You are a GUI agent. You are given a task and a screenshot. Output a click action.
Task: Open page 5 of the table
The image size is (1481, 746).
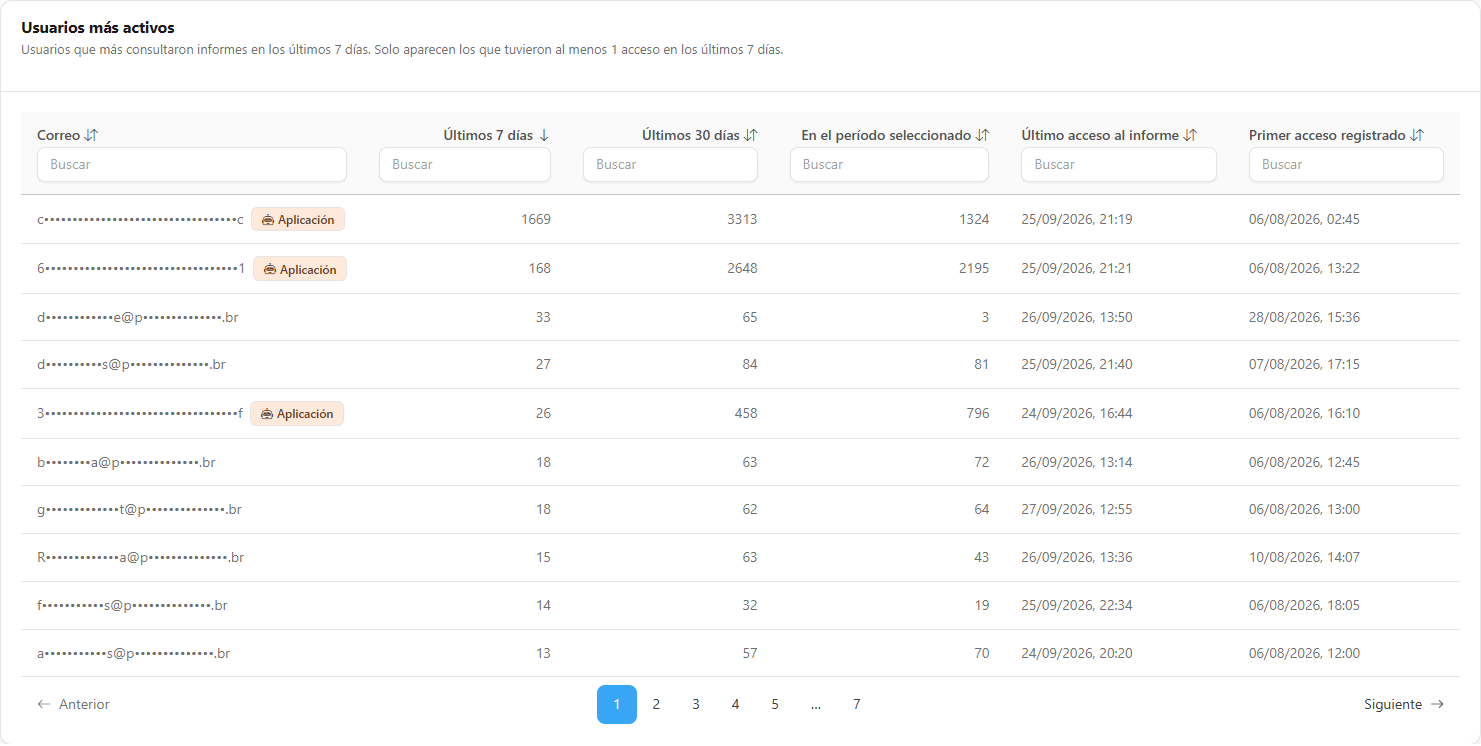point(775,704)
